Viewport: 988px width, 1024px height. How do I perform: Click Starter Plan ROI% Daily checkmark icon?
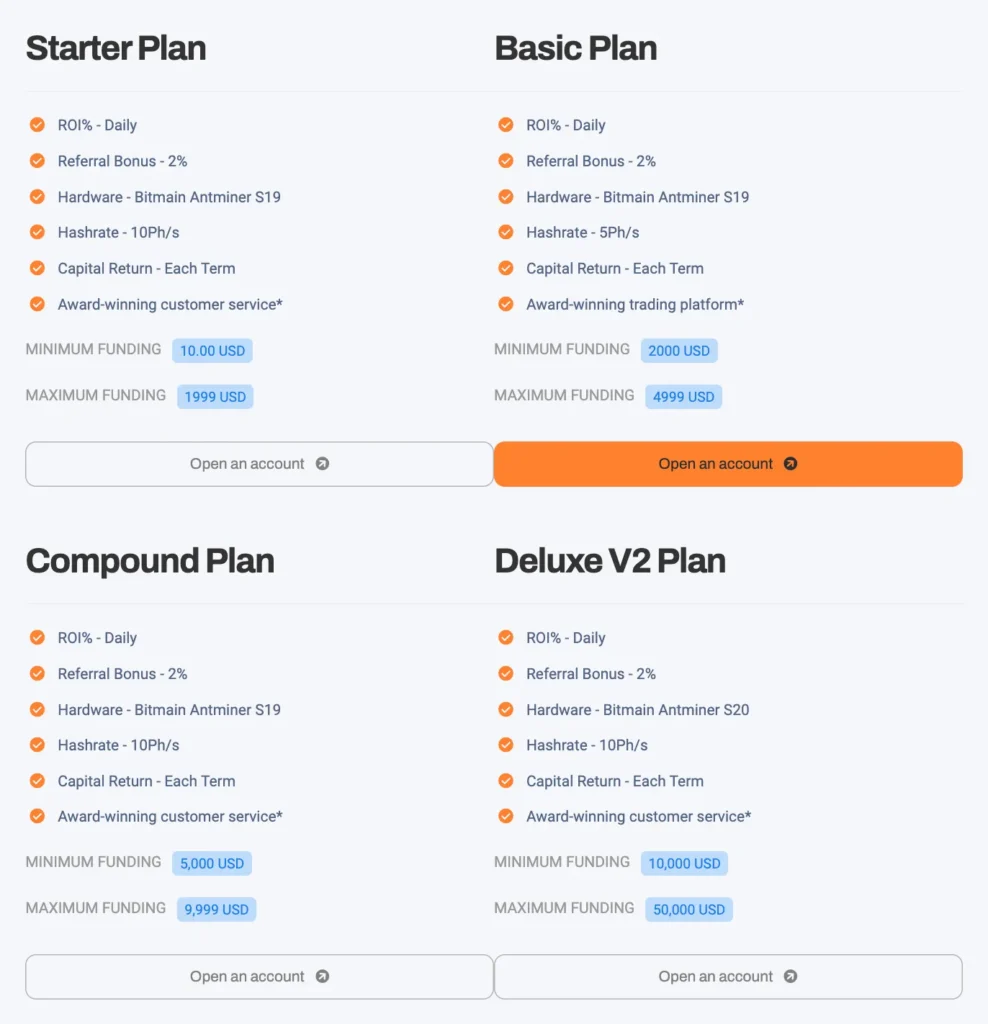click(37, 125)
